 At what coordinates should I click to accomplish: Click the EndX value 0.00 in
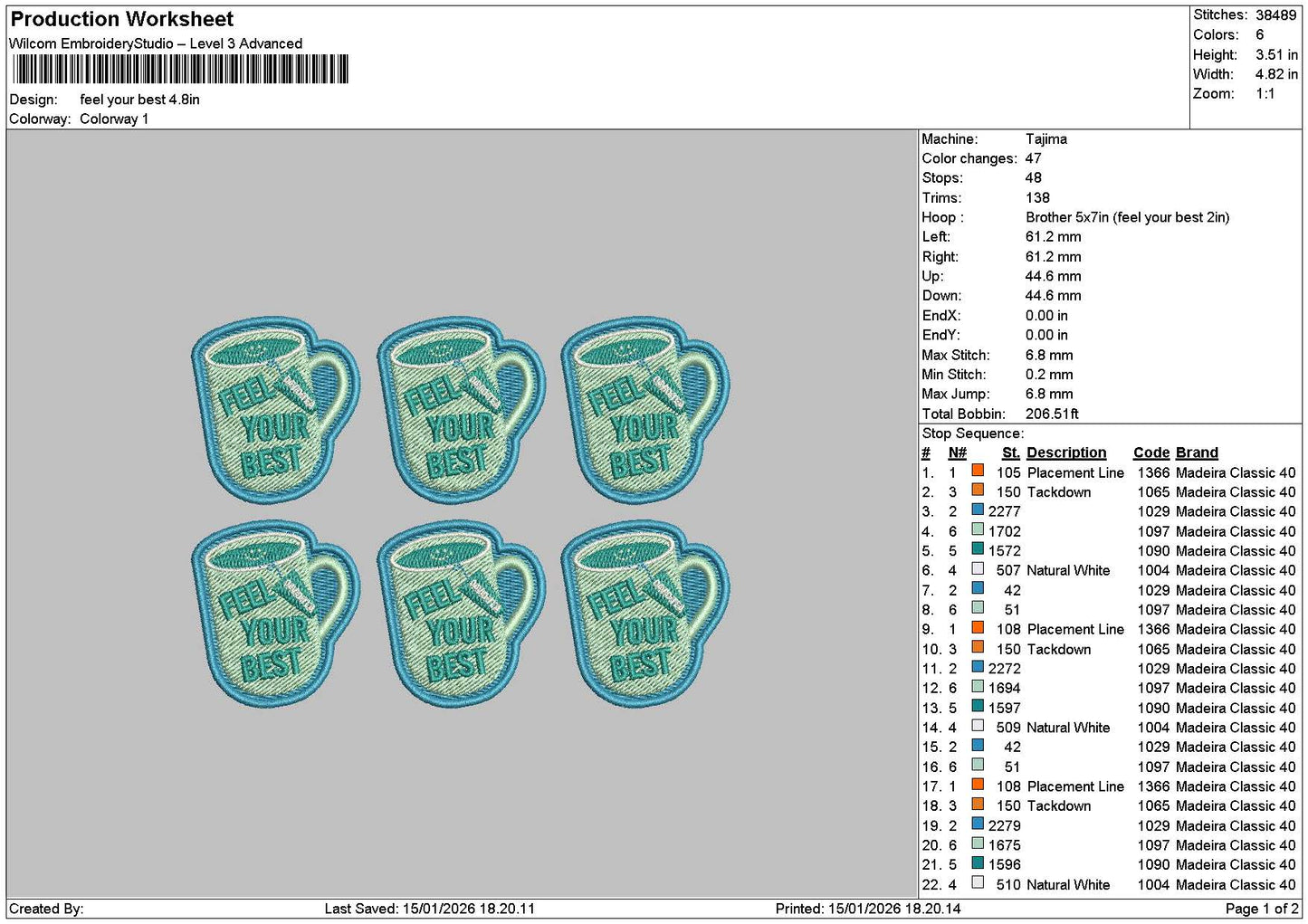(1046, 316)
